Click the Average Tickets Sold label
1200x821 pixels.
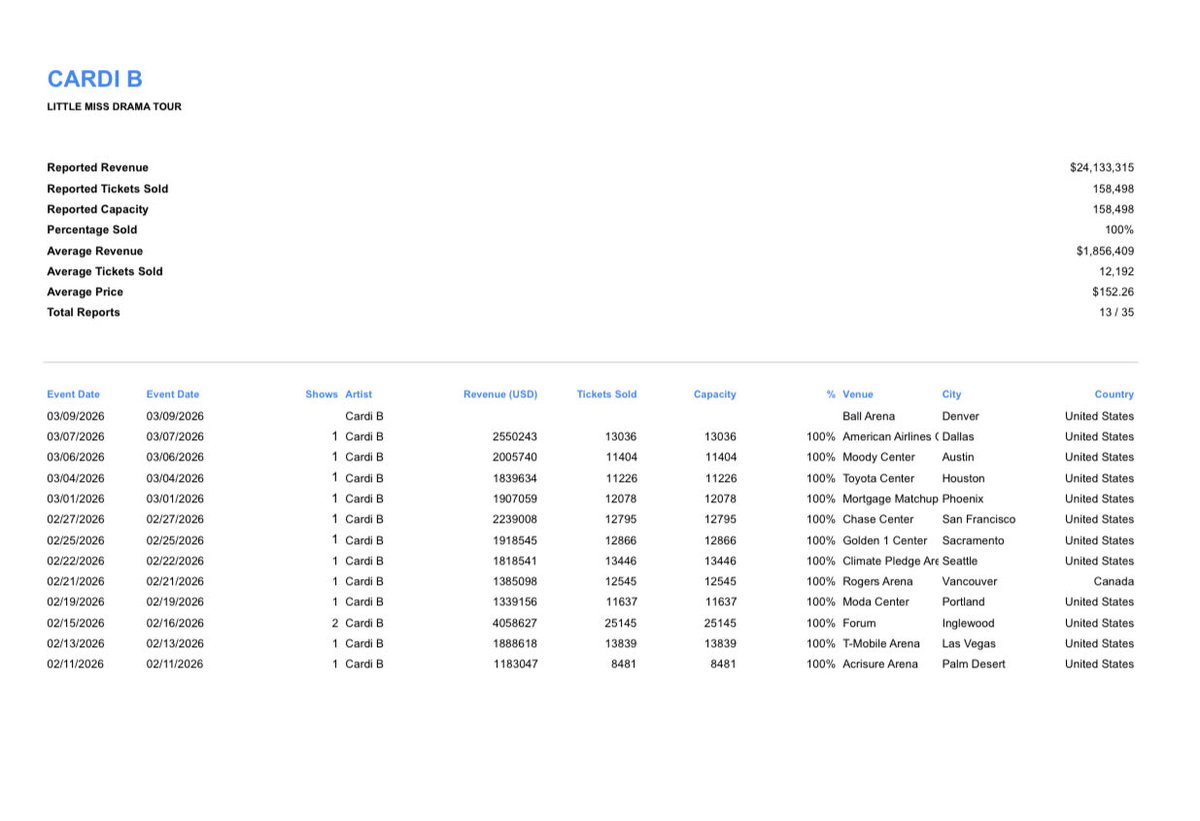[104, 271]
